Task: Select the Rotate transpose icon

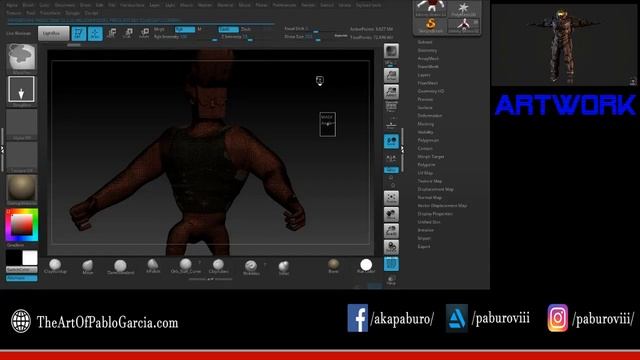Action: pos(144,33)
